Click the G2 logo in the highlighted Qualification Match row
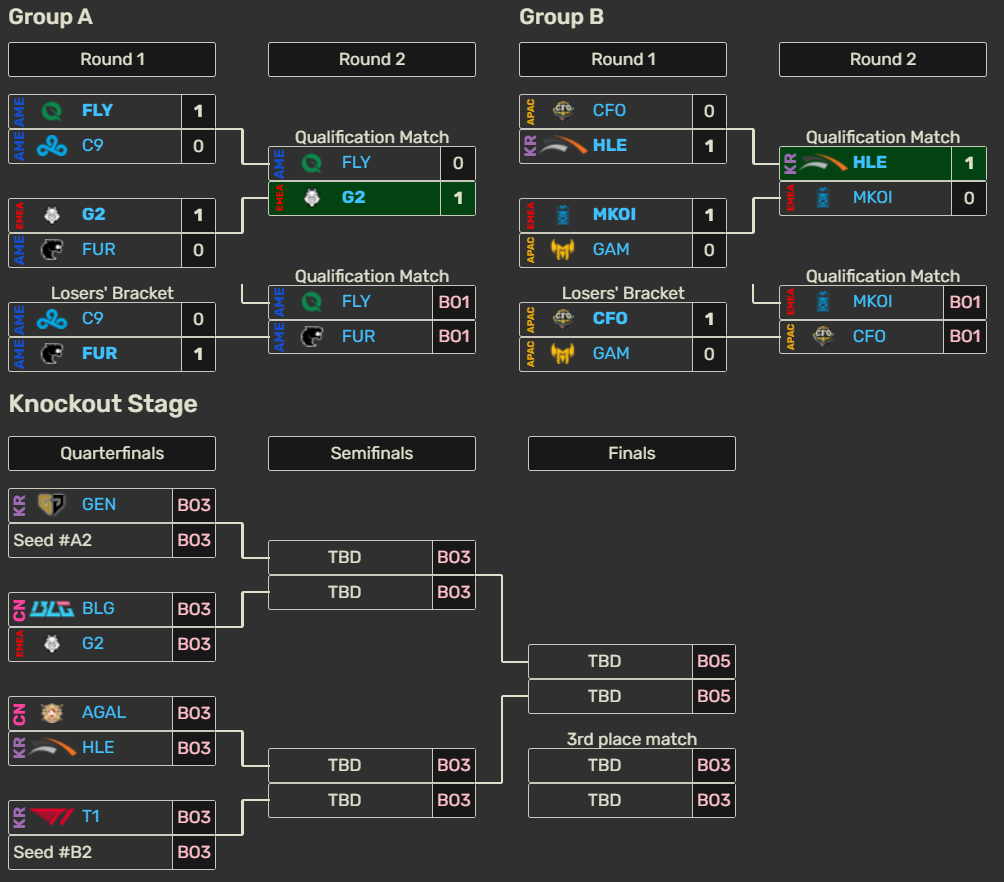Screen dimensions: 1004x882 pos(312,198)
